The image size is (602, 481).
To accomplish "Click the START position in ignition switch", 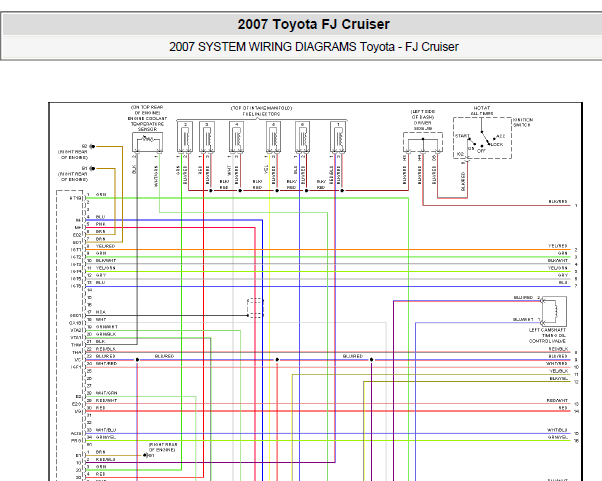I will pyautogui.click(x=462, y=136).
